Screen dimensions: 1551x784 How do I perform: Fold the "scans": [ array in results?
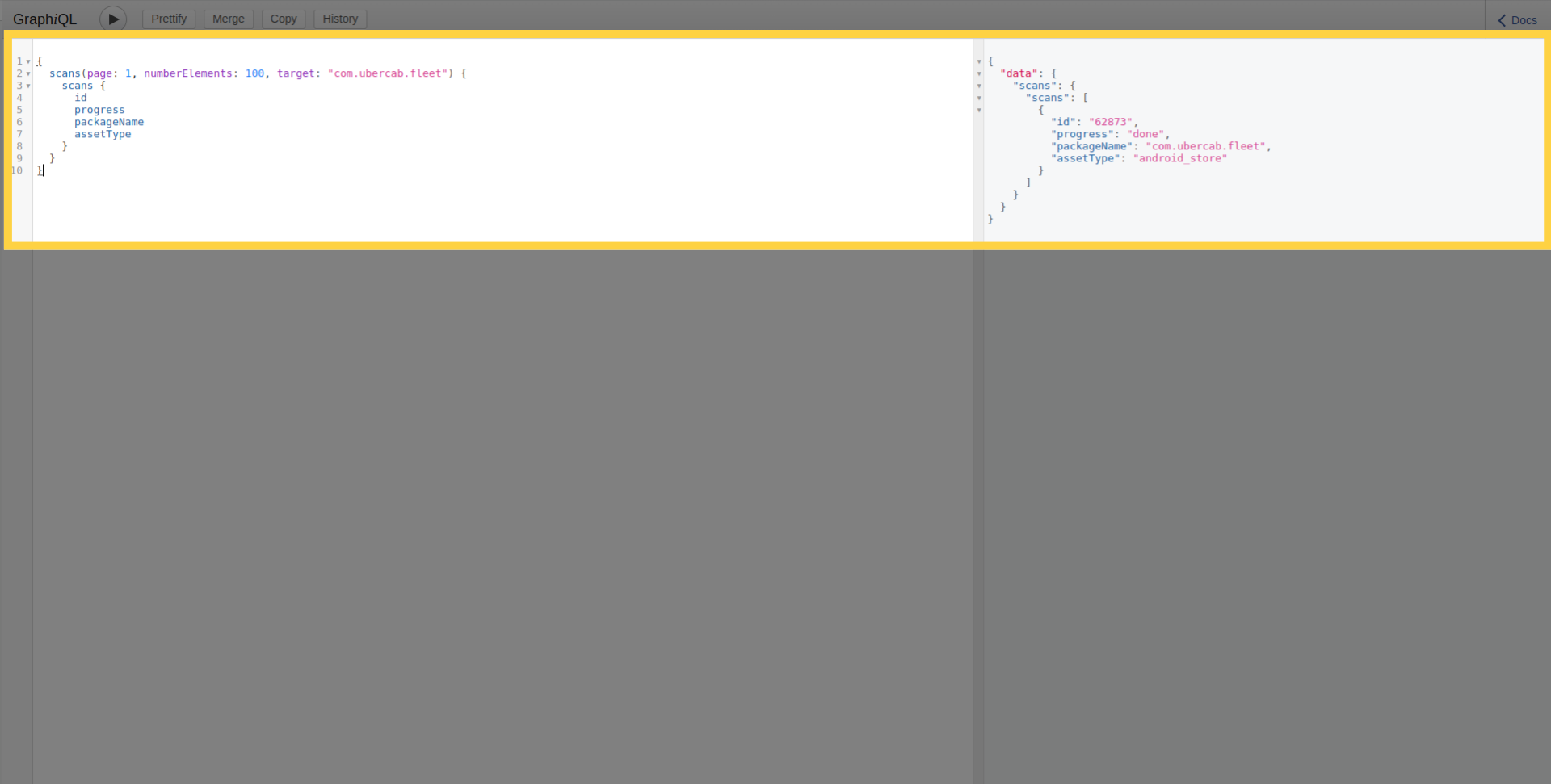click(979, 98)
